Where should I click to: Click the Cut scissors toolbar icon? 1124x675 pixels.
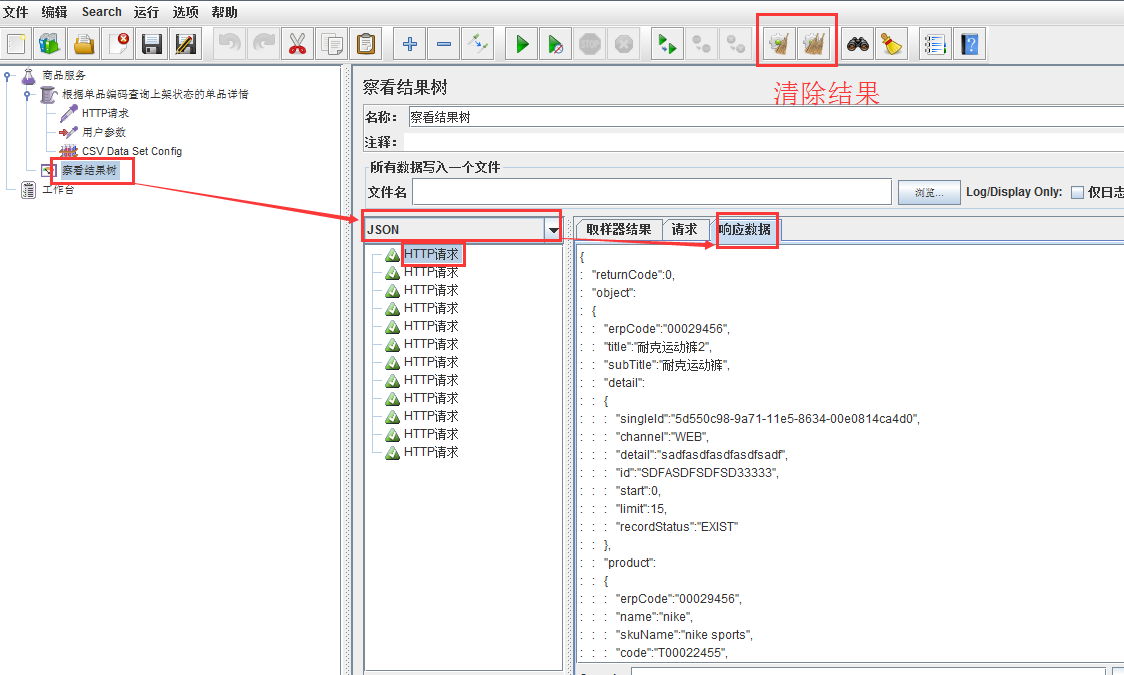point(297,44)
